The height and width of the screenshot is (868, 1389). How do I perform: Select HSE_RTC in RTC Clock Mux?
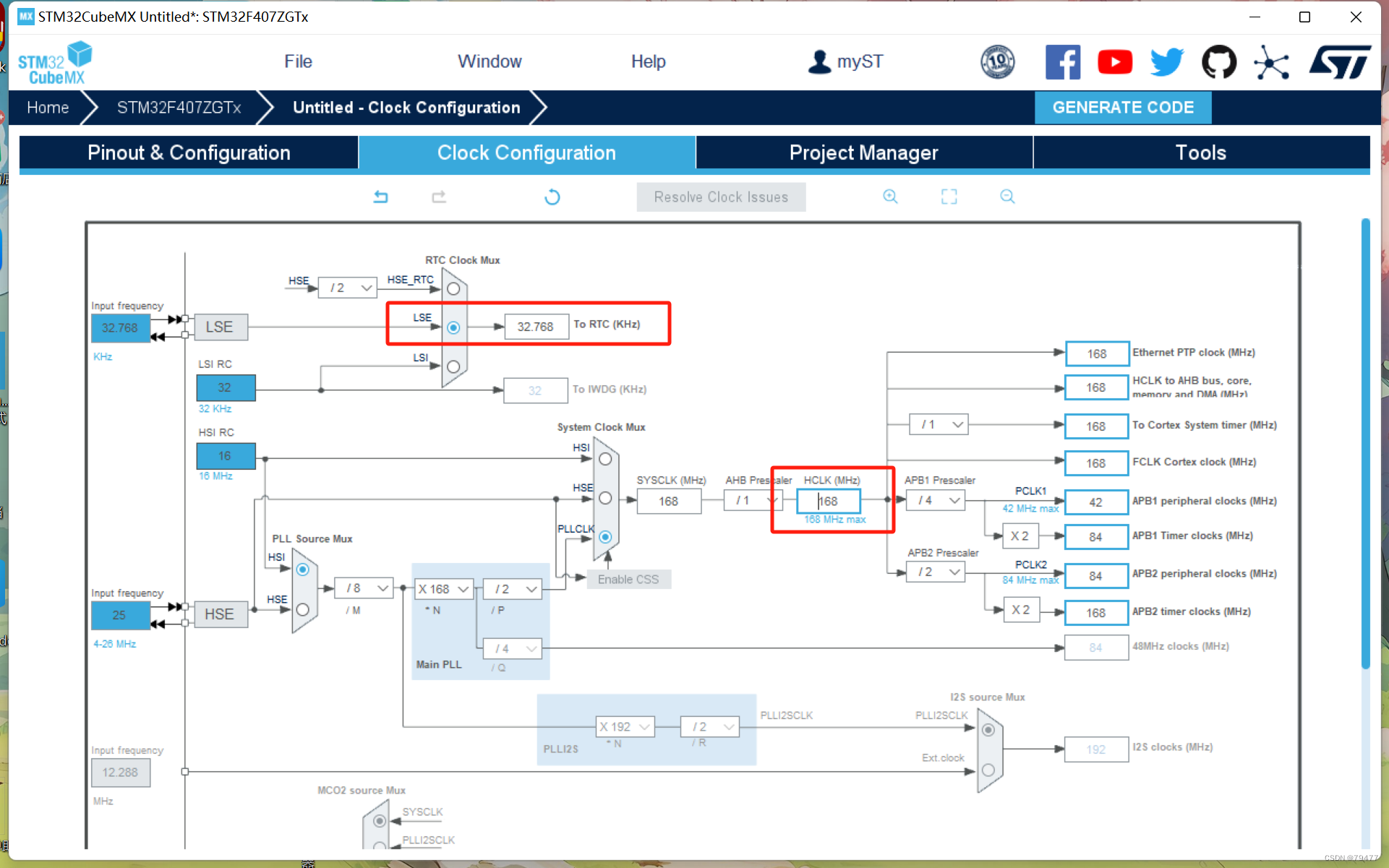[453, 288]
